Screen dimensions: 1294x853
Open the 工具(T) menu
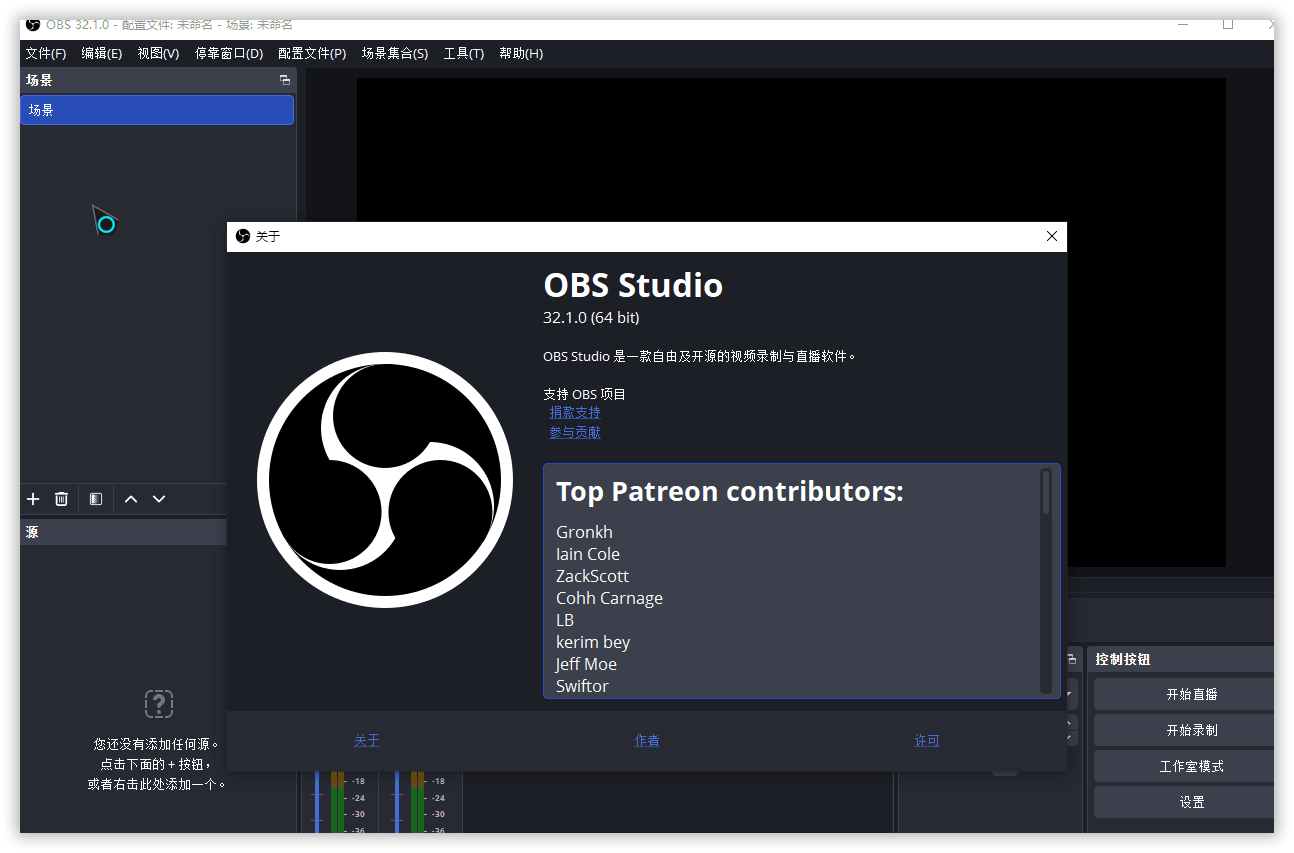click(463, 54)
